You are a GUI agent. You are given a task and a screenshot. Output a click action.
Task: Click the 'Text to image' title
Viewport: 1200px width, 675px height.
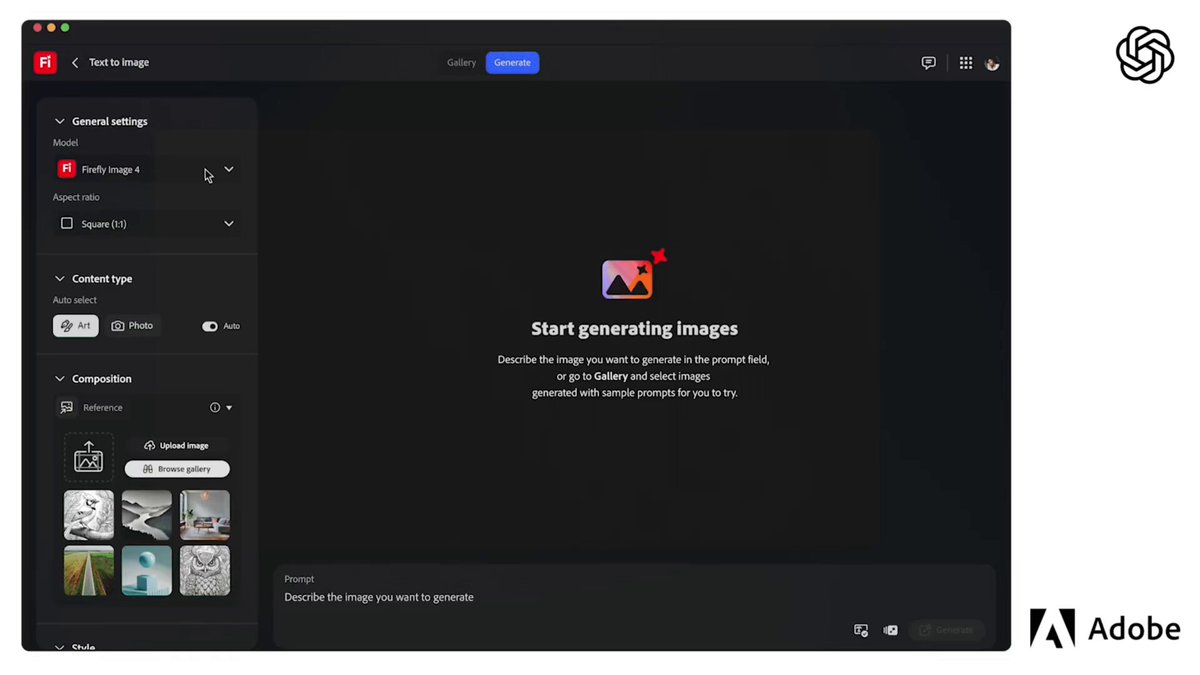coord(119,63)
